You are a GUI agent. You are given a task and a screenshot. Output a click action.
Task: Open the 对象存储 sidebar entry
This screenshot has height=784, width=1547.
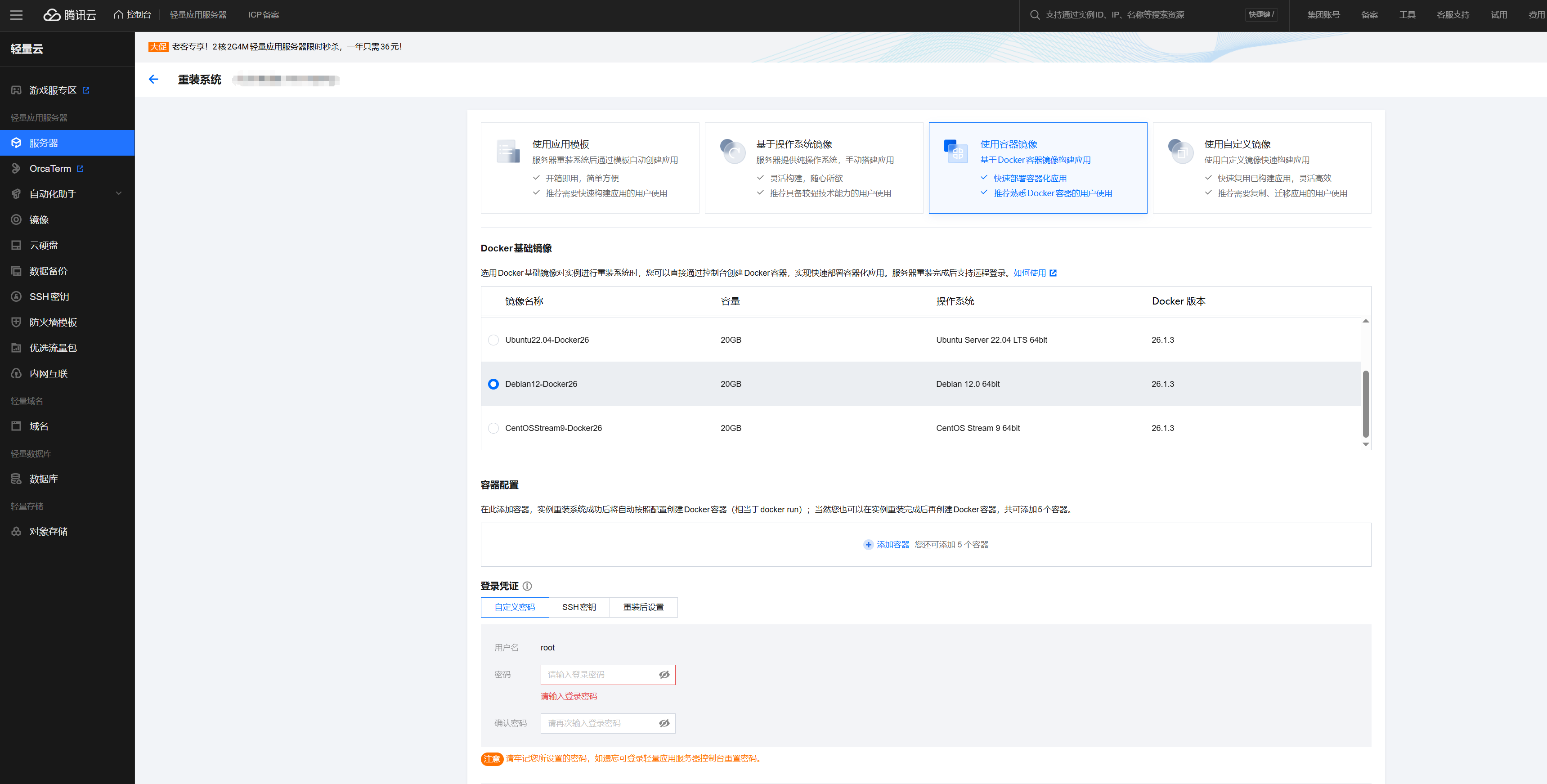click(49, 531)
